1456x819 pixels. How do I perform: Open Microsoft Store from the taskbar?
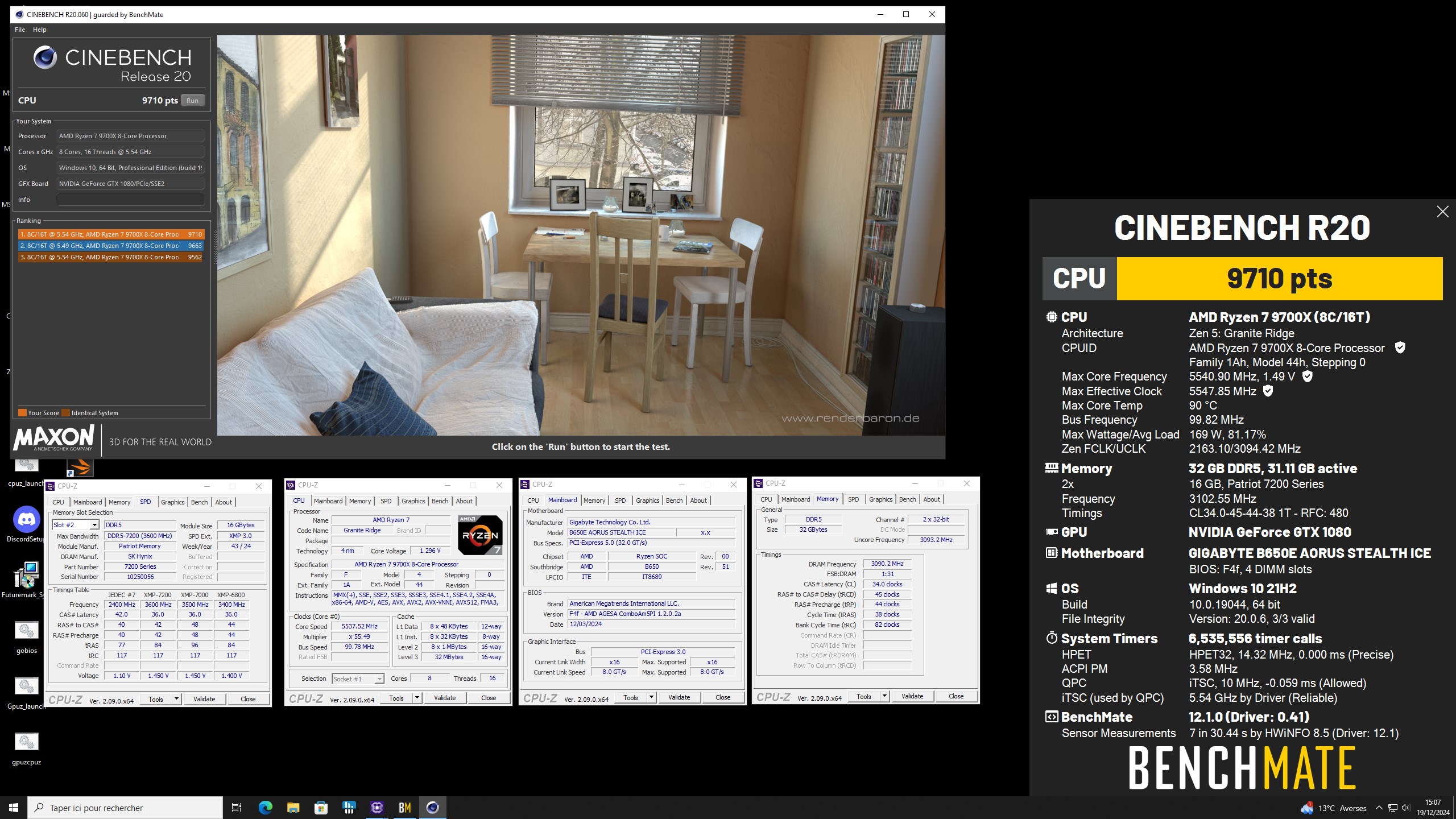[x=321, y=808]
